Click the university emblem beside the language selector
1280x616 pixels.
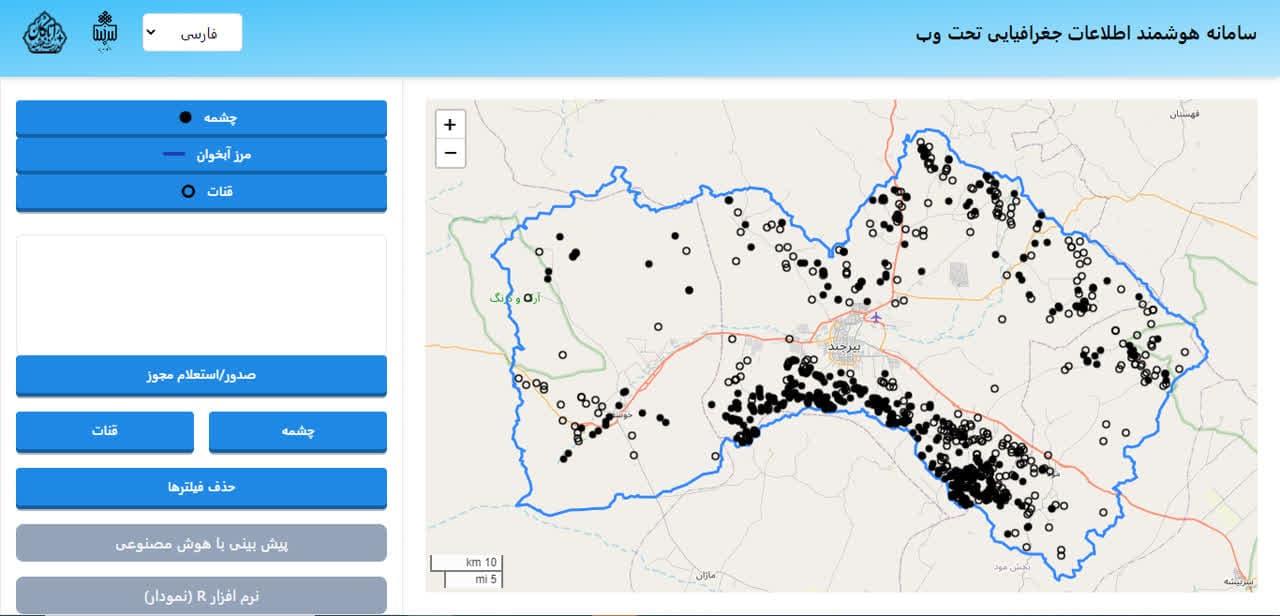[105, 32]
